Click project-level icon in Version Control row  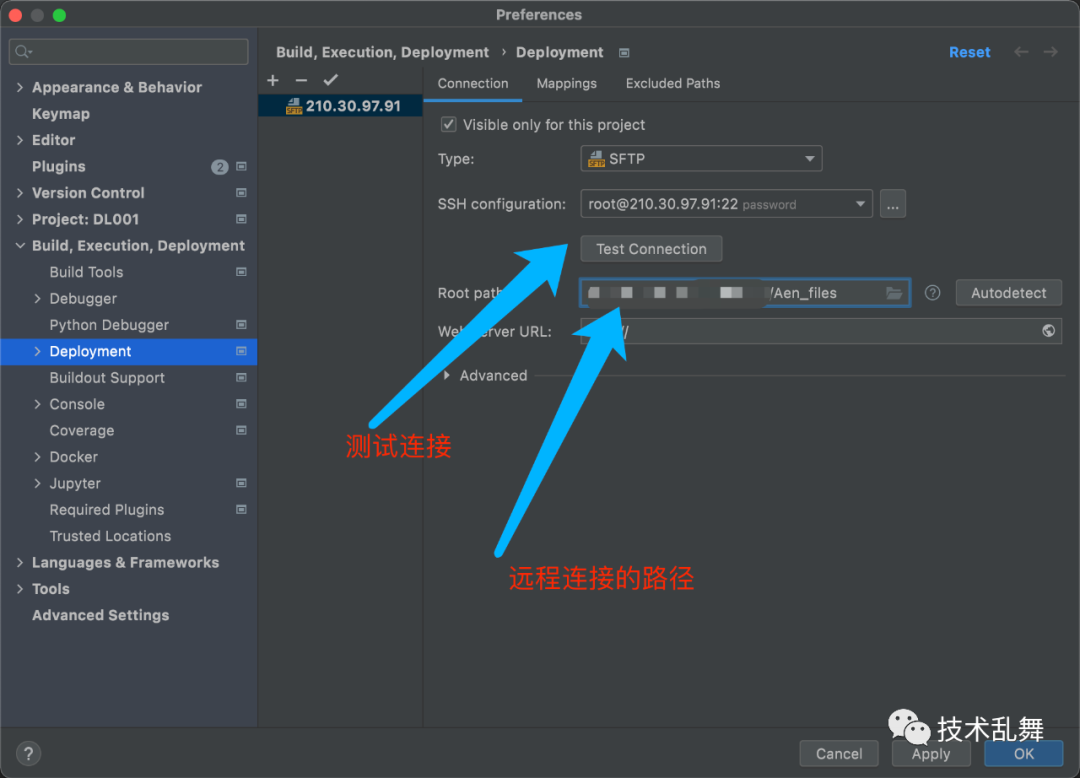point(241,193)
